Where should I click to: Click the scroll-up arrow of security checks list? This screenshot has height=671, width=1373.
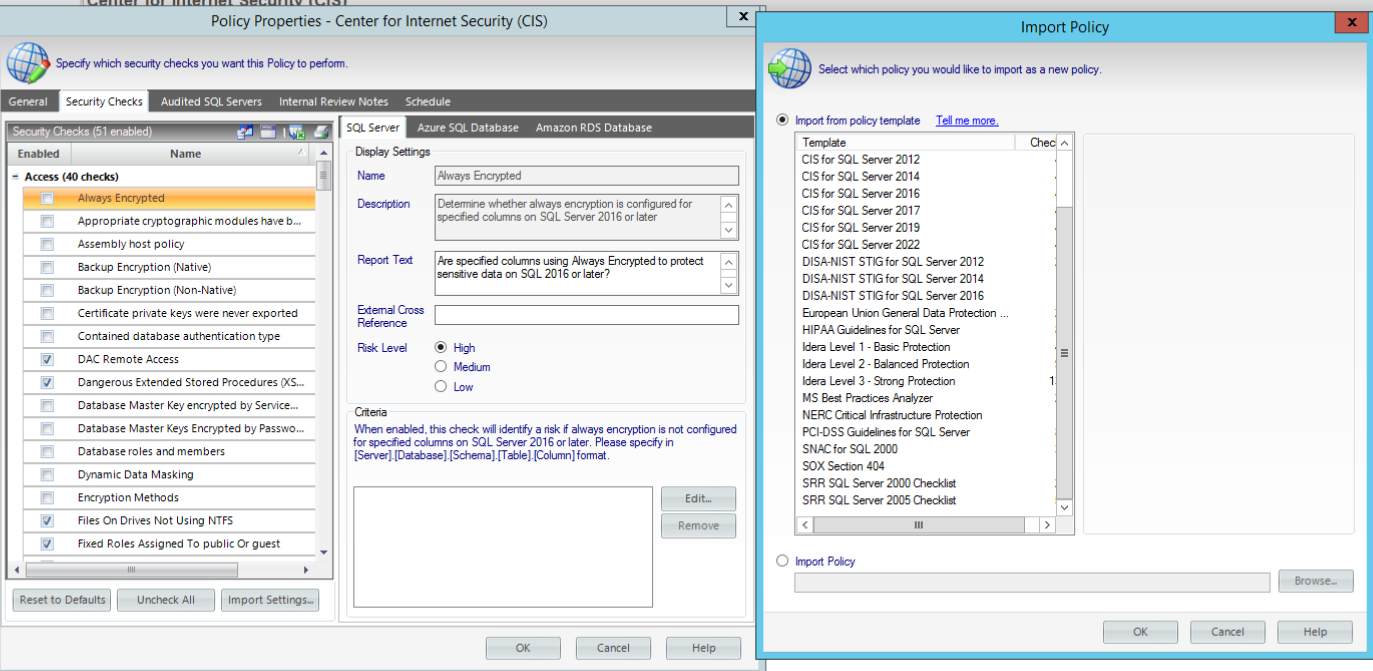[324, 152]
